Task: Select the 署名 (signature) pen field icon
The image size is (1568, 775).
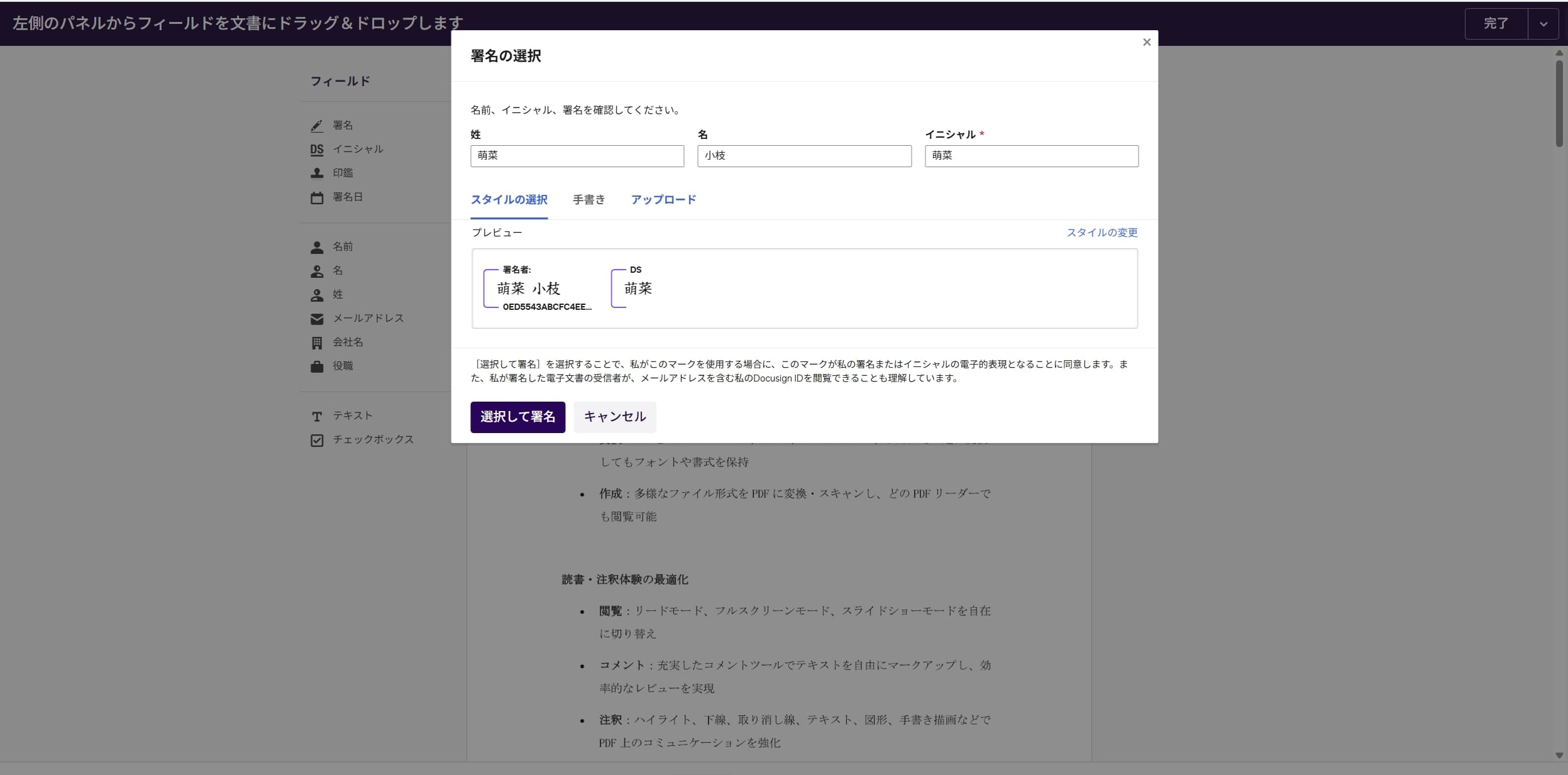Action: [317, 125]
